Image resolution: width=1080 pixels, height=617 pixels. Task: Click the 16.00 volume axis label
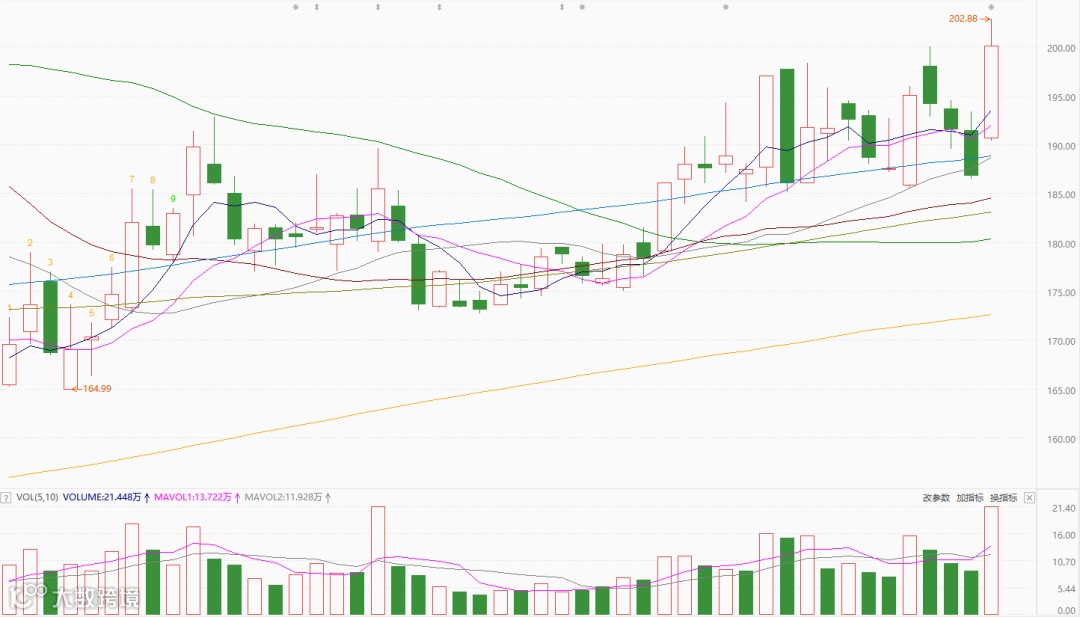1065,535
